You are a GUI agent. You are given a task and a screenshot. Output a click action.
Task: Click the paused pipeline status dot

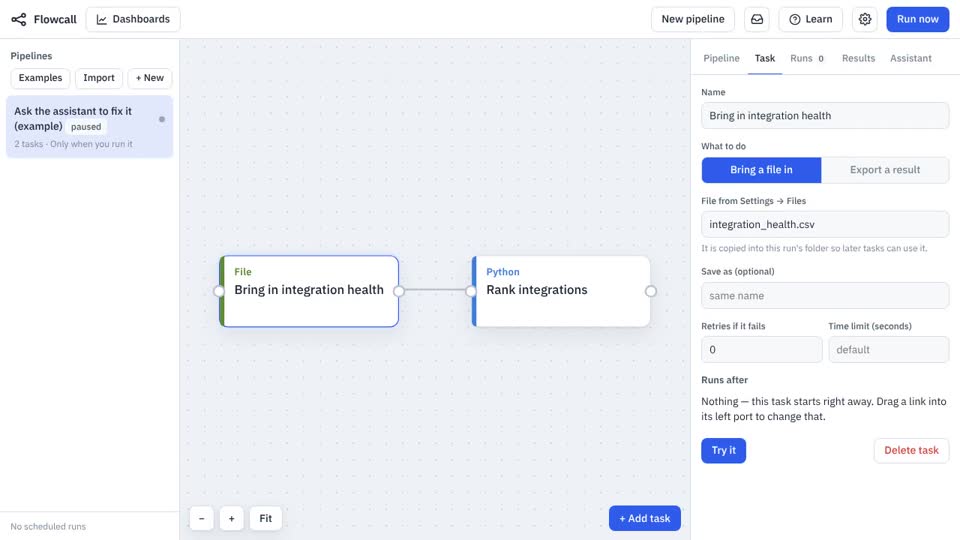click(162, 119)
